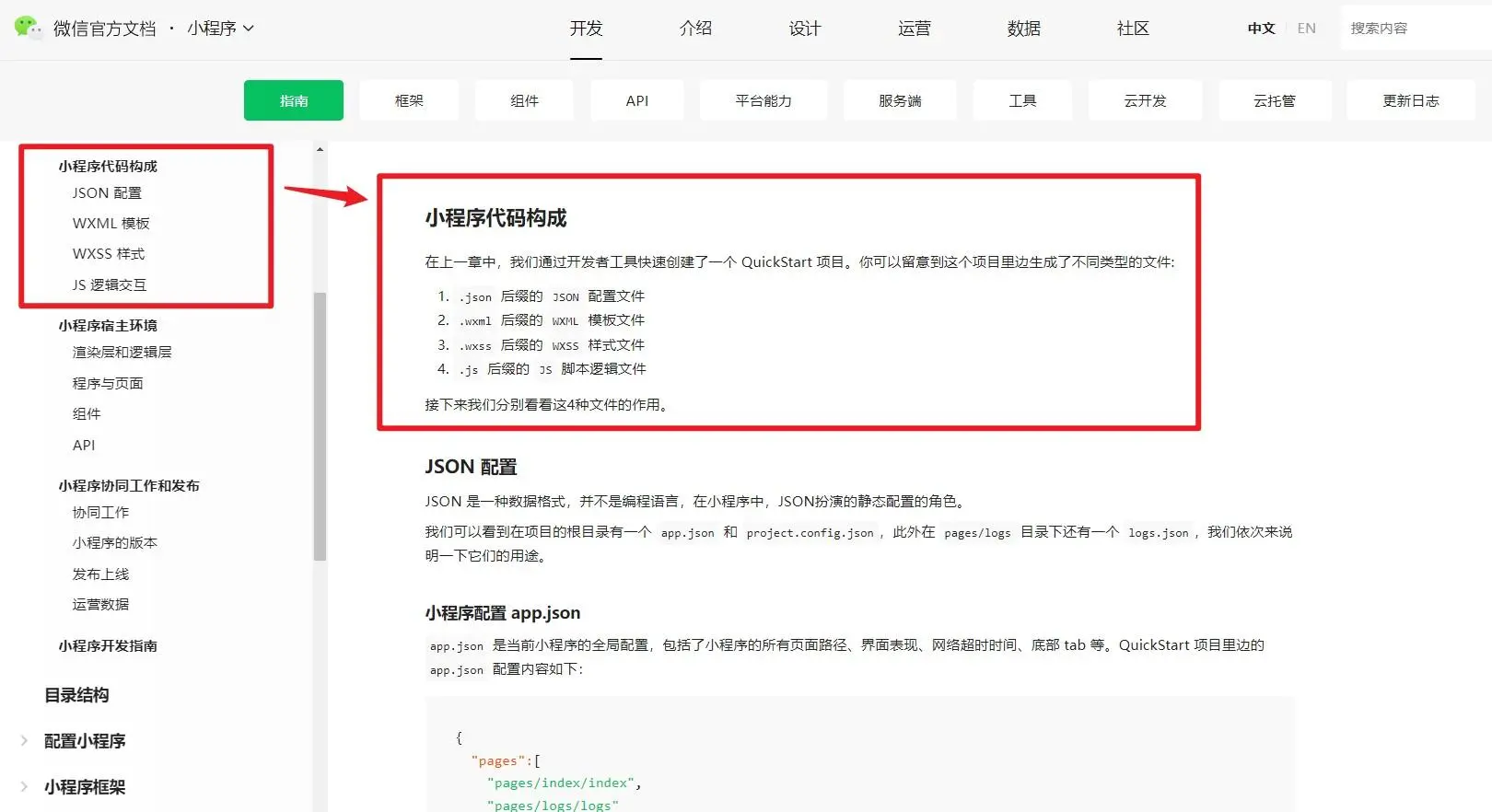Open API sidebar link under 宿主环境
Screen dimensions: 1492x812
tap(84, 445)
